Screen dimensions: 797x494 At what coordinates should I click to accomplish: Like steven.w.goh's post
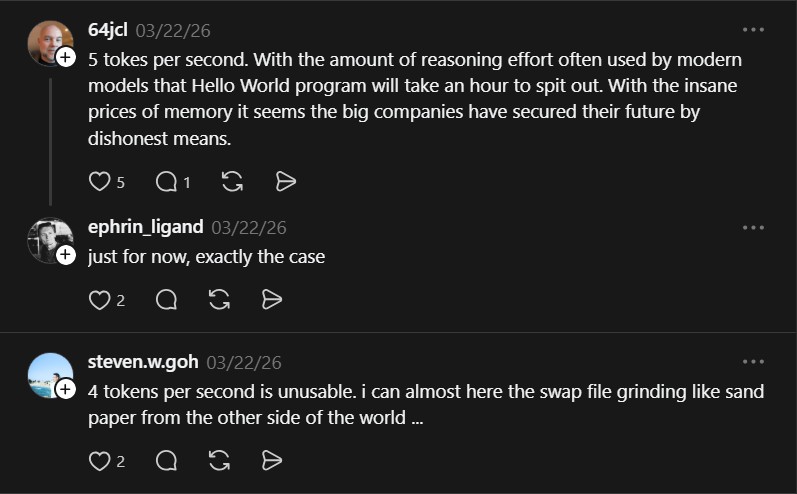[99, 460]
